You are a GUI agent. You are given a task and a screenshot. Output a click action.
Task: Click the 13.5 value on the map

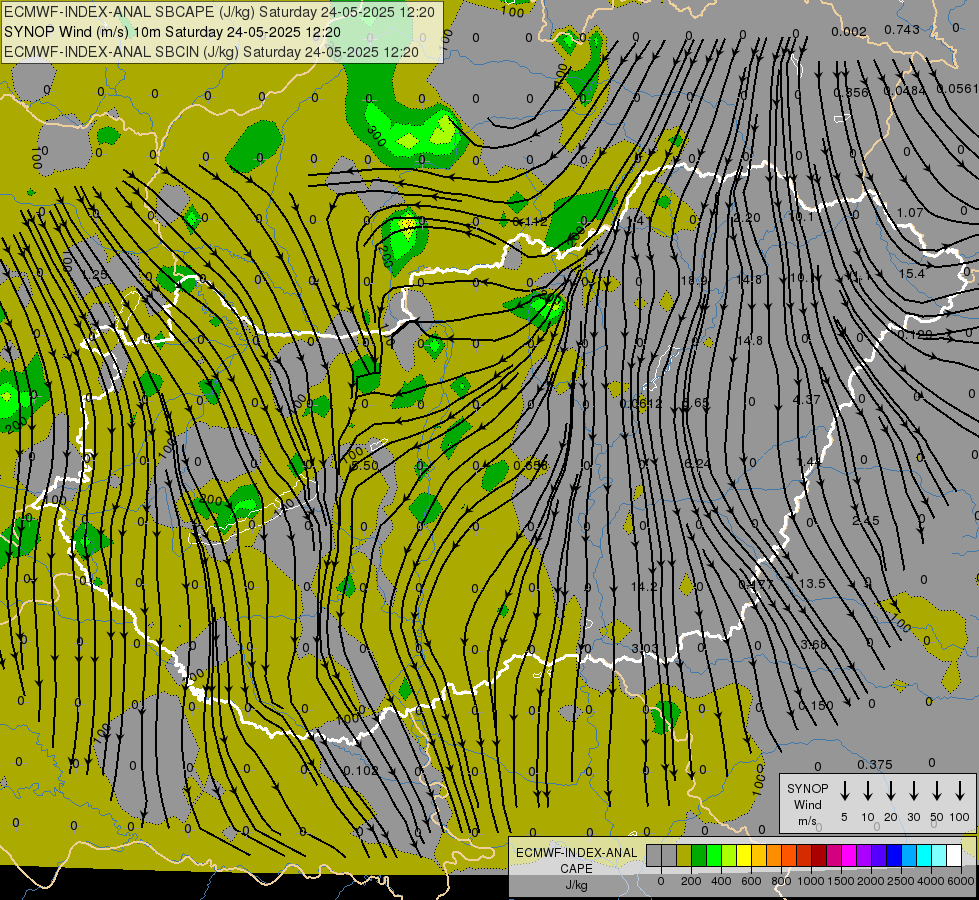[x=812, y=583]
